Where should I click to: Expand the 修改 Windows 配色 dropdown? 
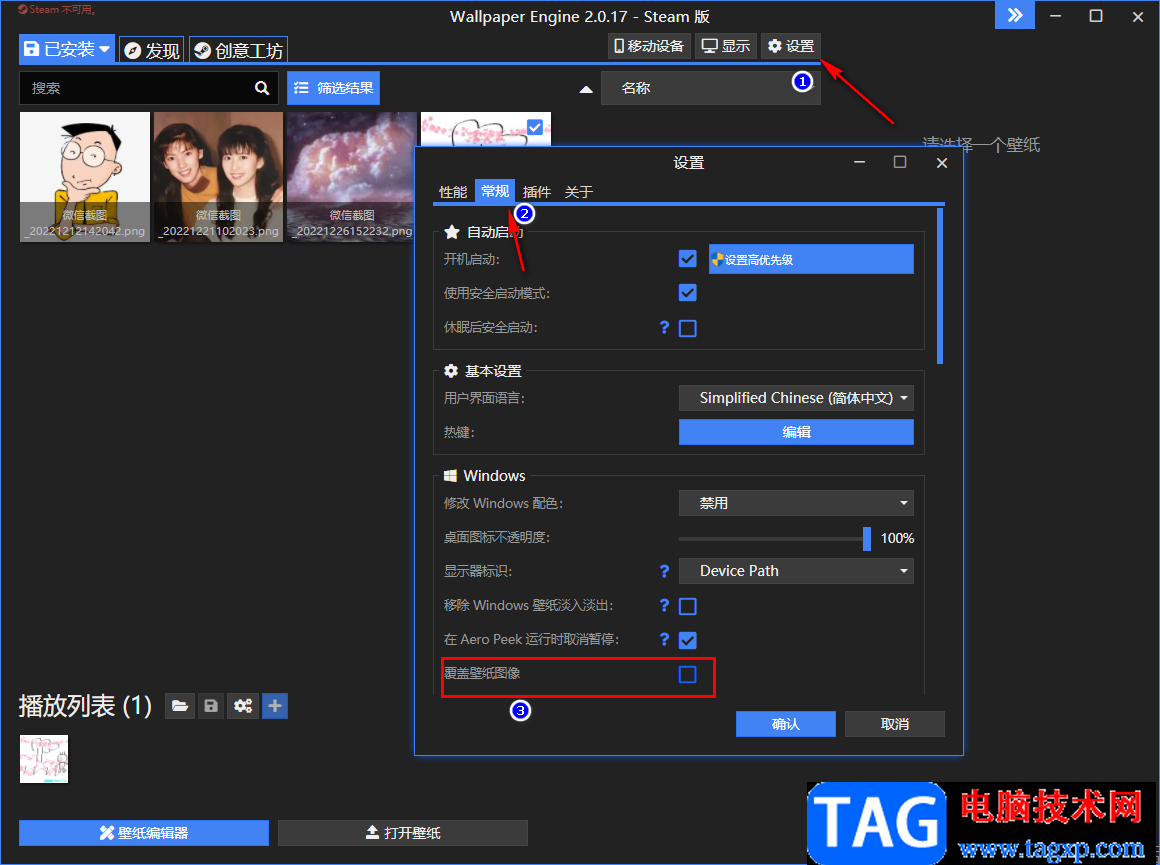pos(796,503)
